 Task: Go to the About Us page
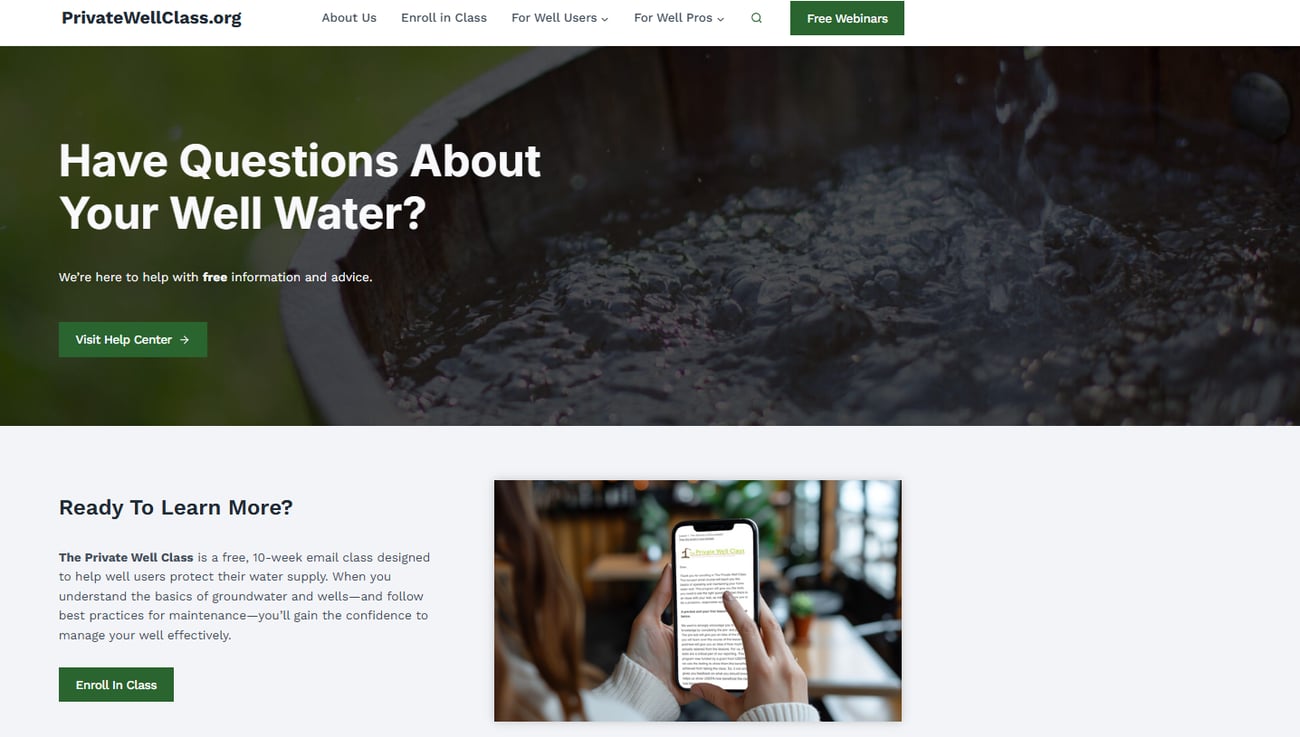(x=349, y=18)
